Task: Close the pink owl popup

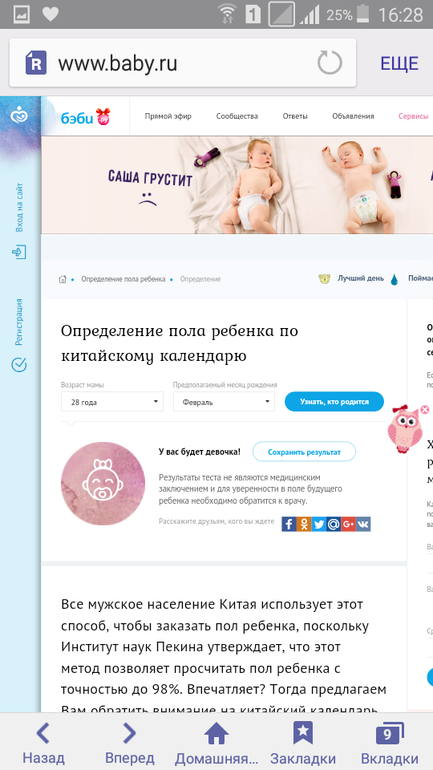Action: pos(425,410)
